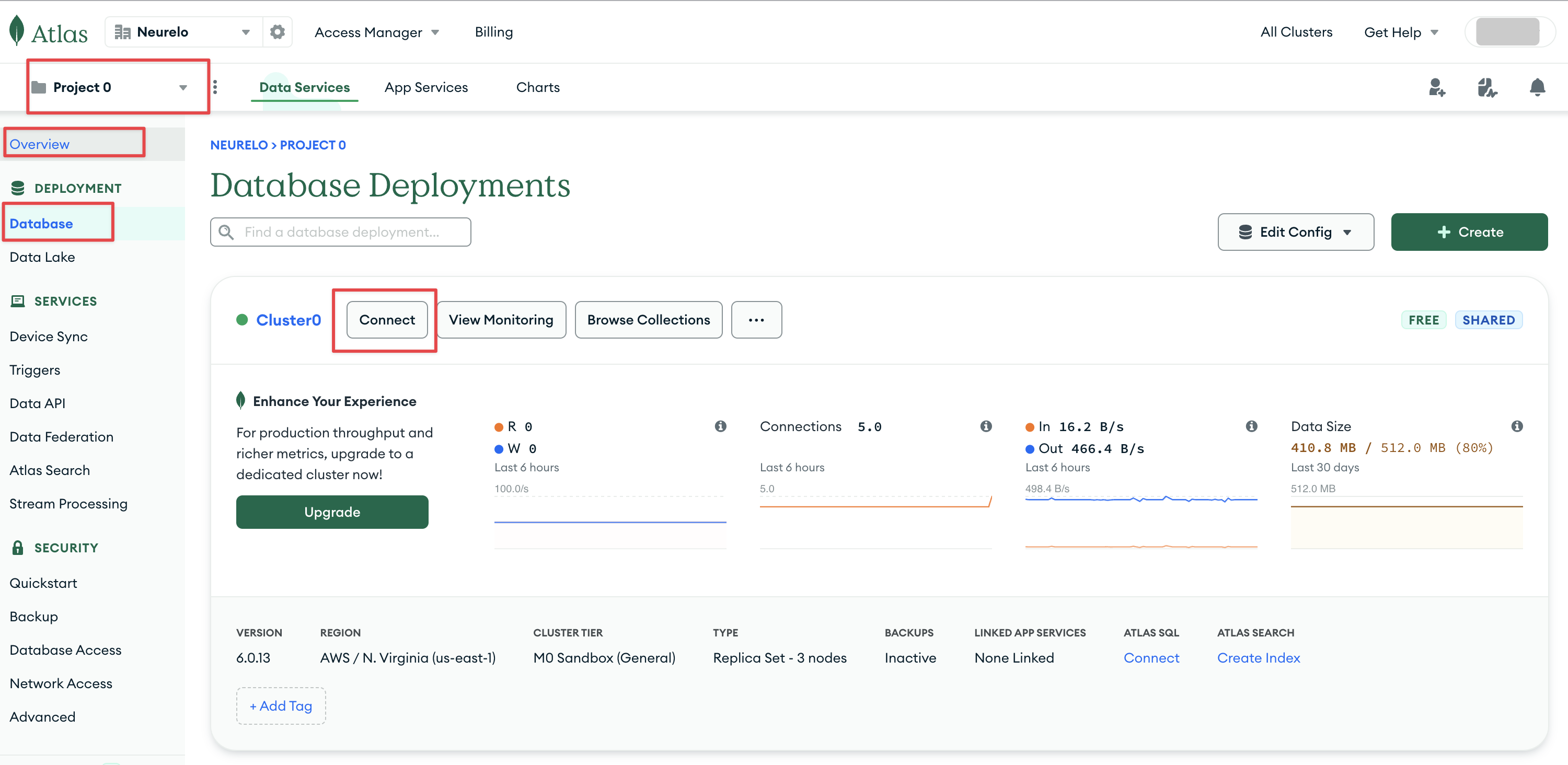Switch to the App Services tab
1568x765 pixels.
[426, 87]
